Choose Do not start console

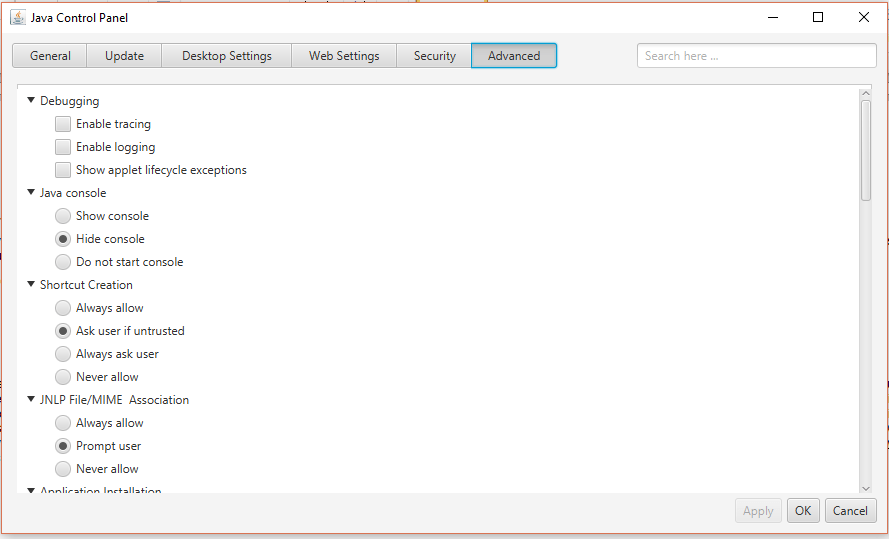63,262
